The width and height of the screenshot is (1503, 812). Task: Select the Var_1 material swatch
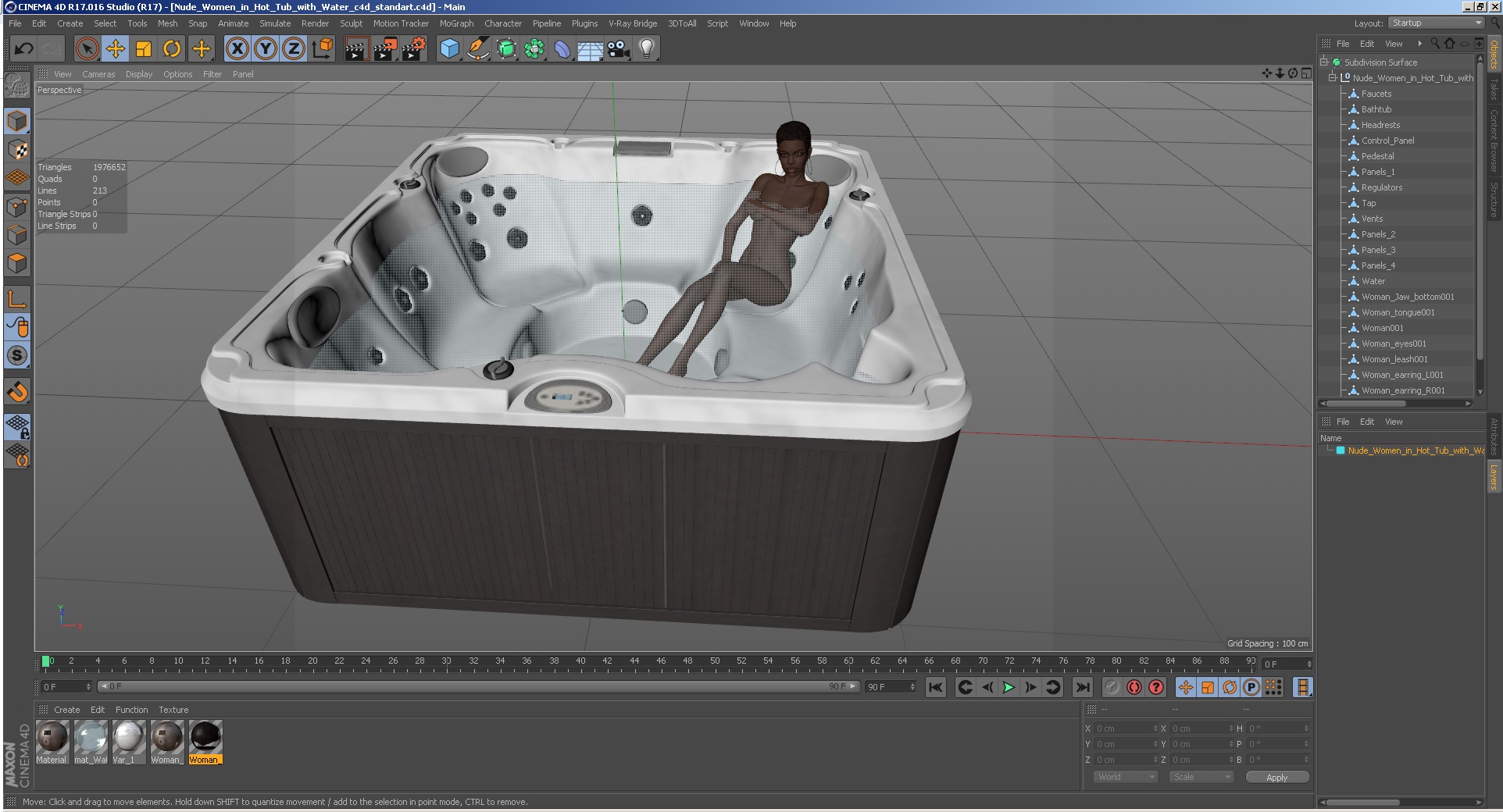click(129, 742)
